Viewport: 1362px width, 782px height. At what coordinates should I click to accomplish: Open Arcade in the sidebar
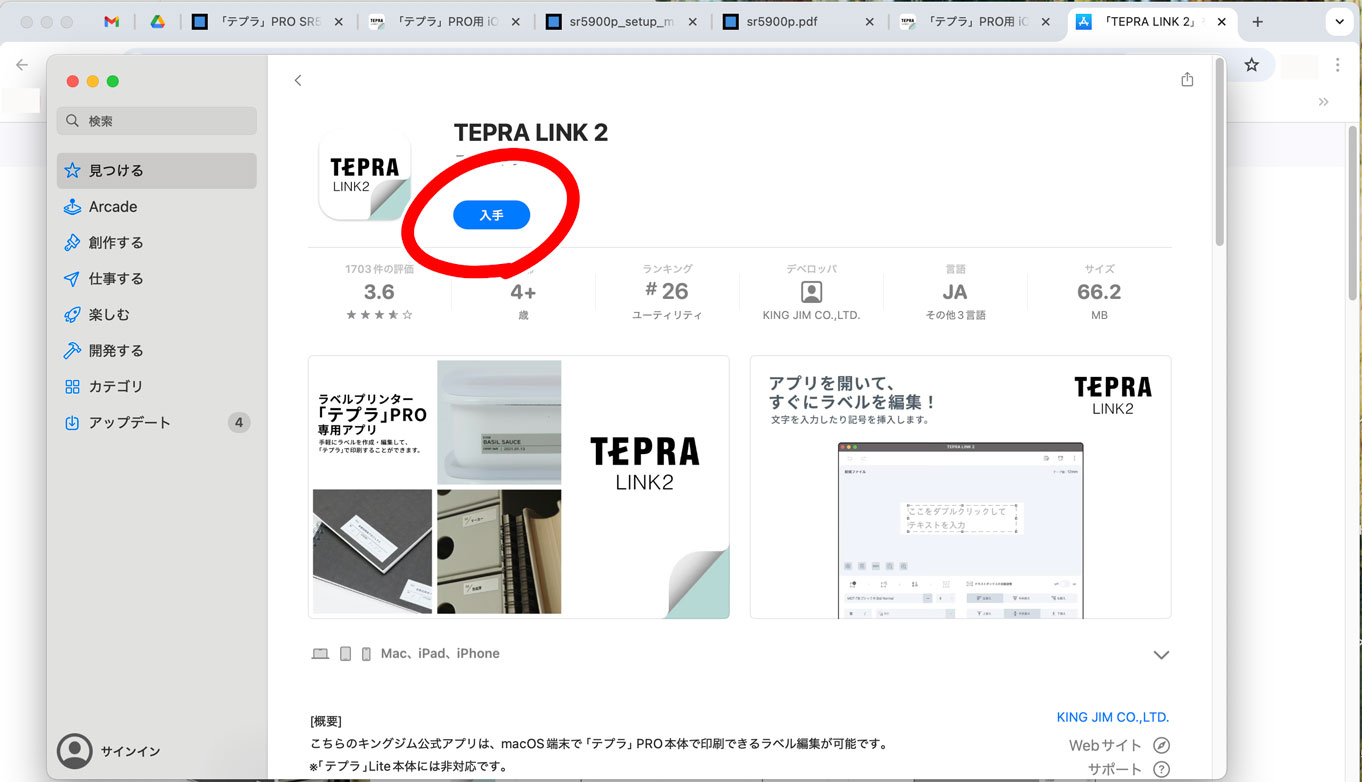157,207
